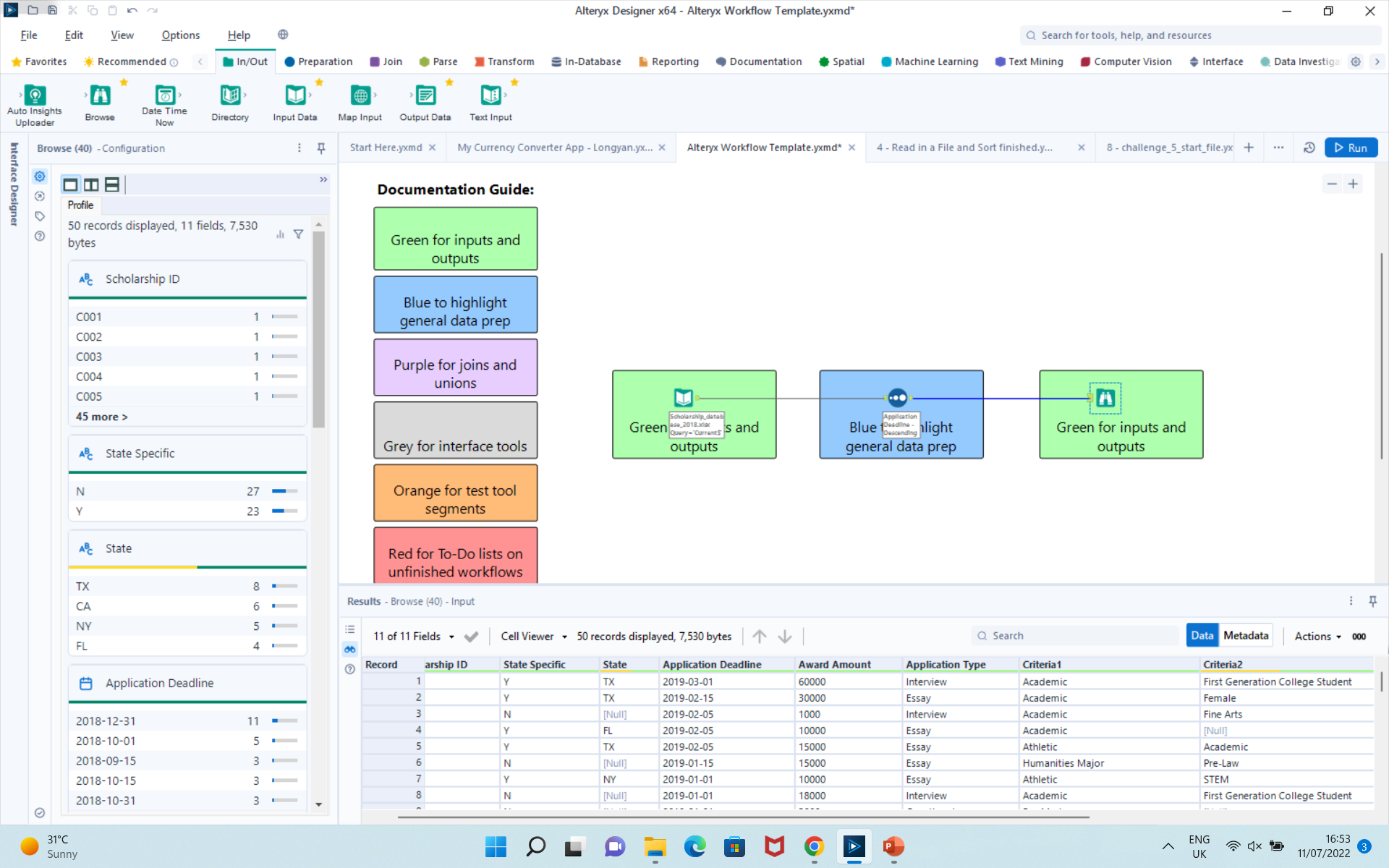The height and width of the screenshot is (868, 1389).
Task: Add a new workflow tab
Action: point(1249,148)
